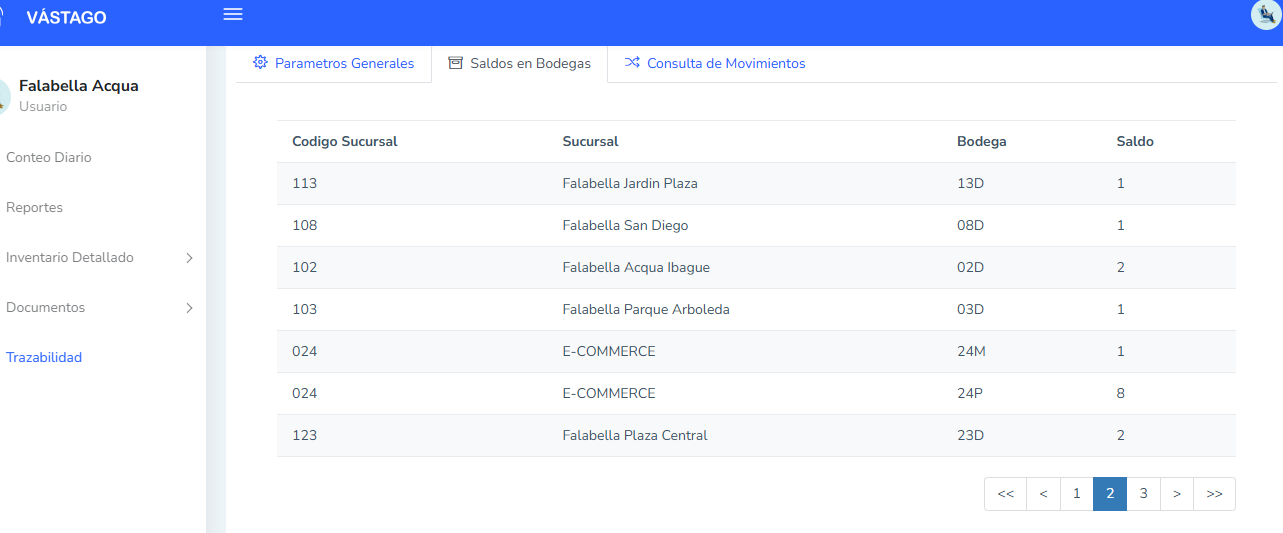This screenshot has height=533, width=1283.
Task: Open Conteo Diario in the sidebar
Action: 48,158
